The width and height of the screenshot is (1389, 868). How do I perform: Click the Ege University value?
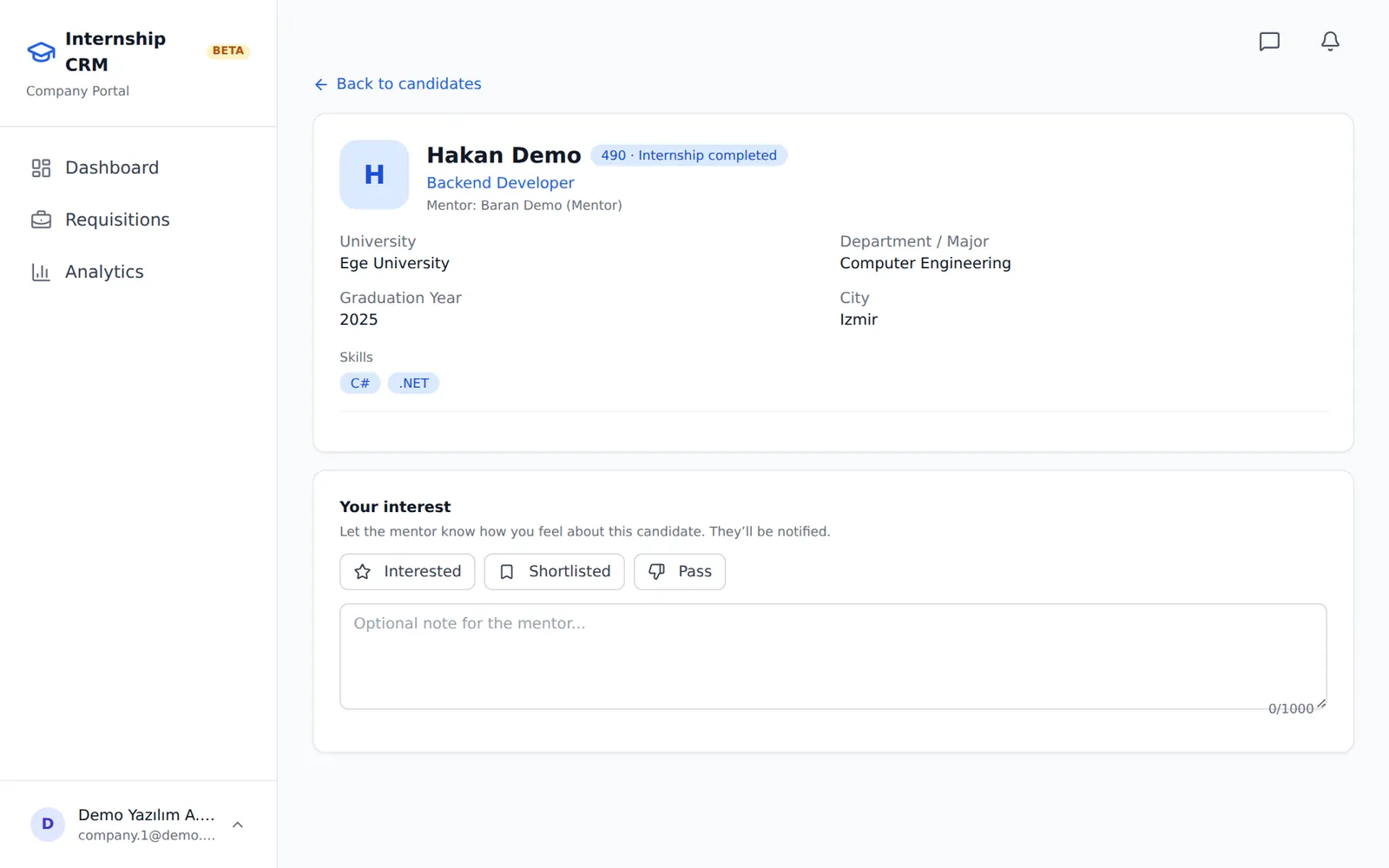394,263
